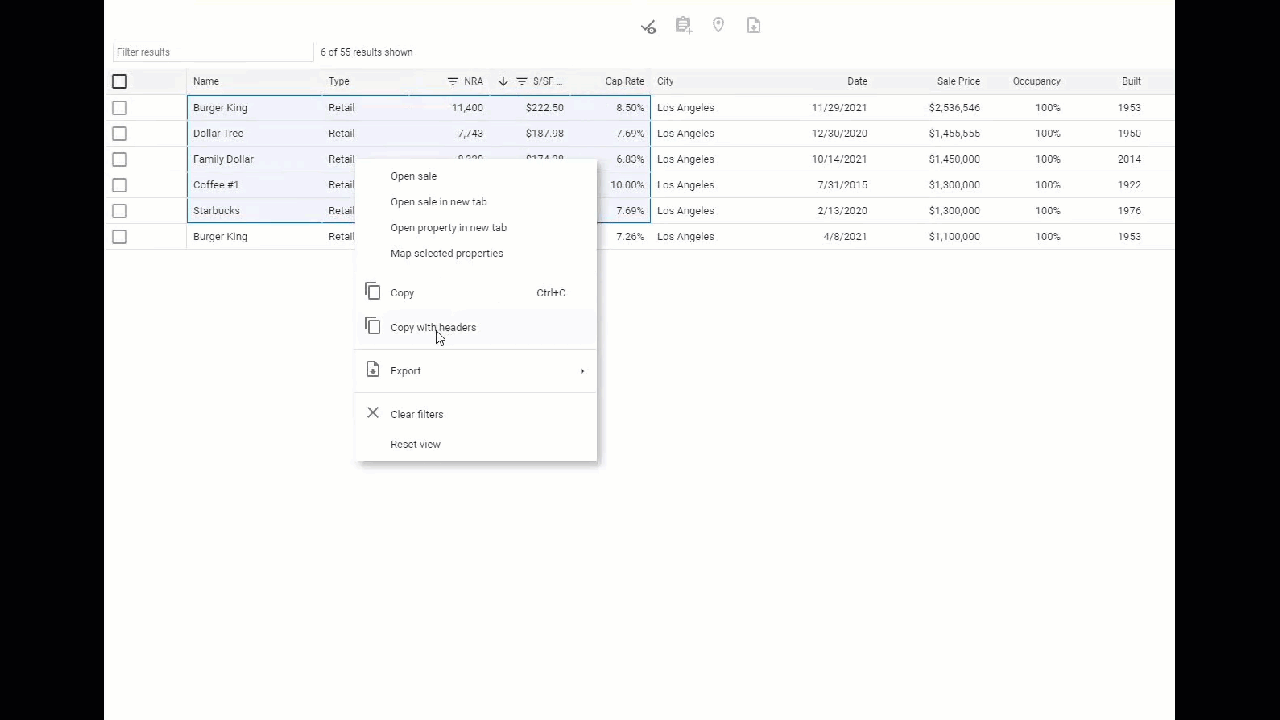
Task: Sort by the Sale Price column header
Action: tap(958, 81)
